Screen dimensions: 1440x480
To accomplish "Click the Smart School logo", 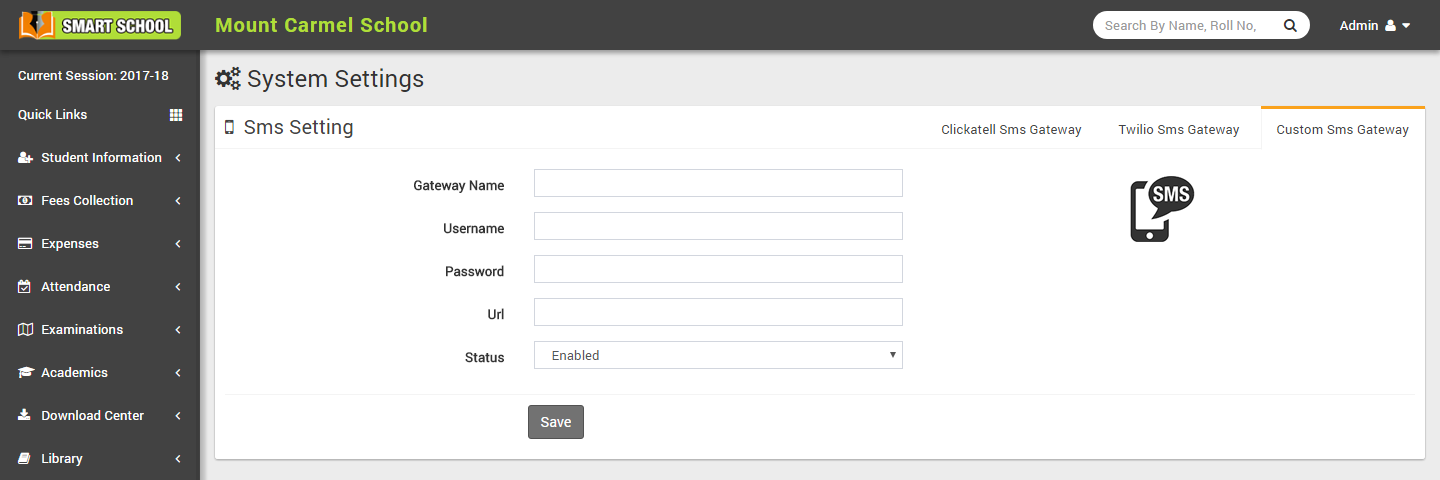I will [100, 25].
